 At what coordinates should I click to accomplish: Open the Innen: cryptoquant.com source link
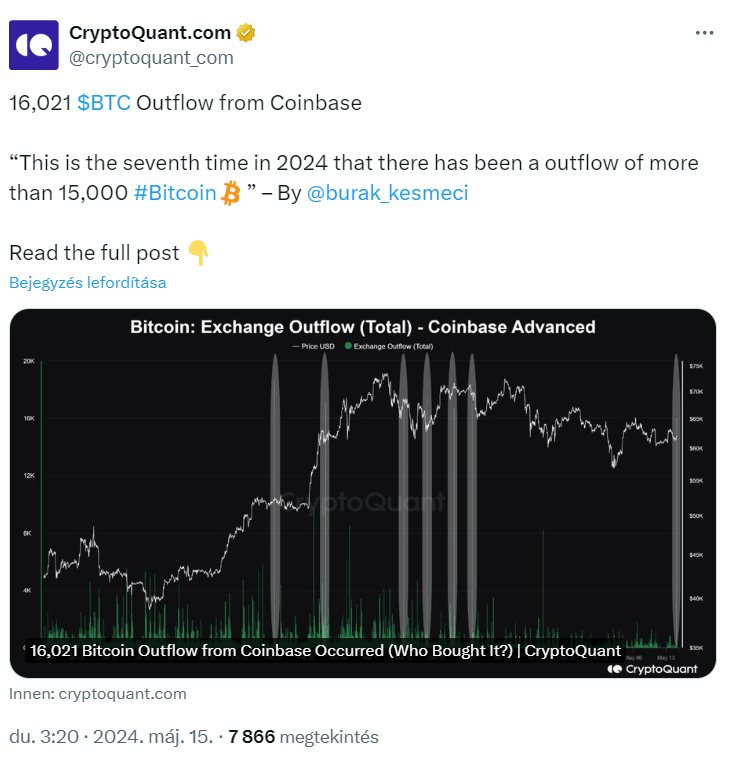pos(98,694)
